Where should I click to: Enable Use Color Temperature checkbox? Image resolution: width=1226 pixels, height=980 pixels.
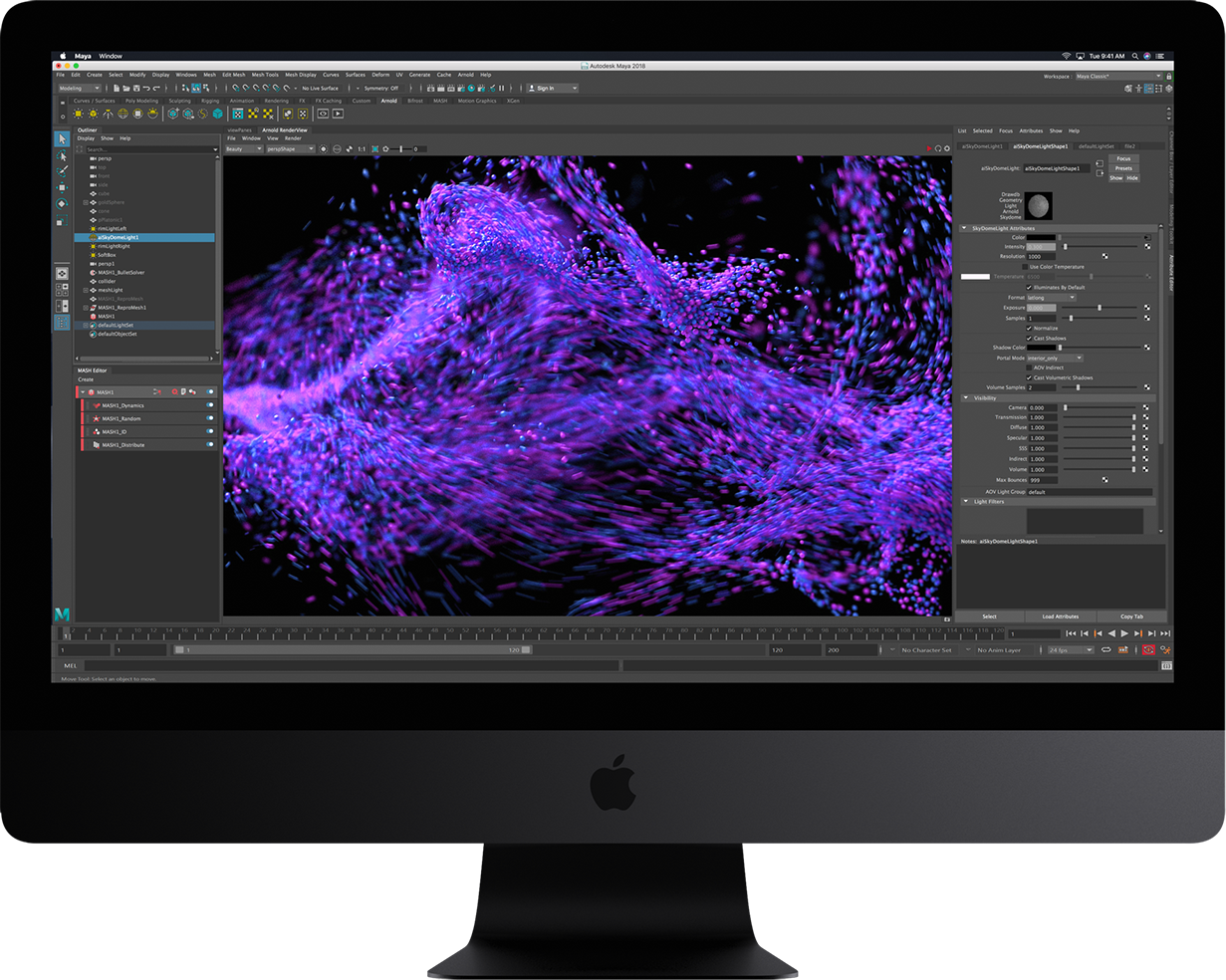click(1026, 267)
